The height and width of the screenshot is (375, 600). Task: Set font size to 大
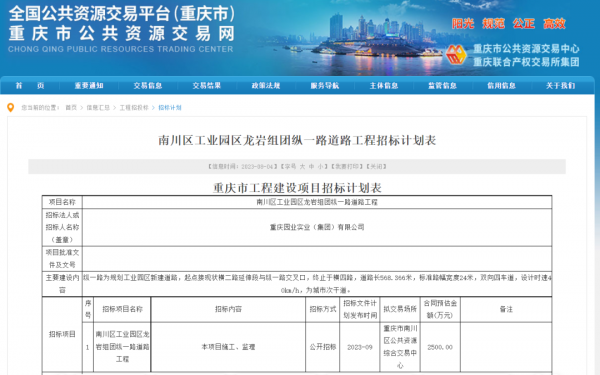tap(302, 166)
